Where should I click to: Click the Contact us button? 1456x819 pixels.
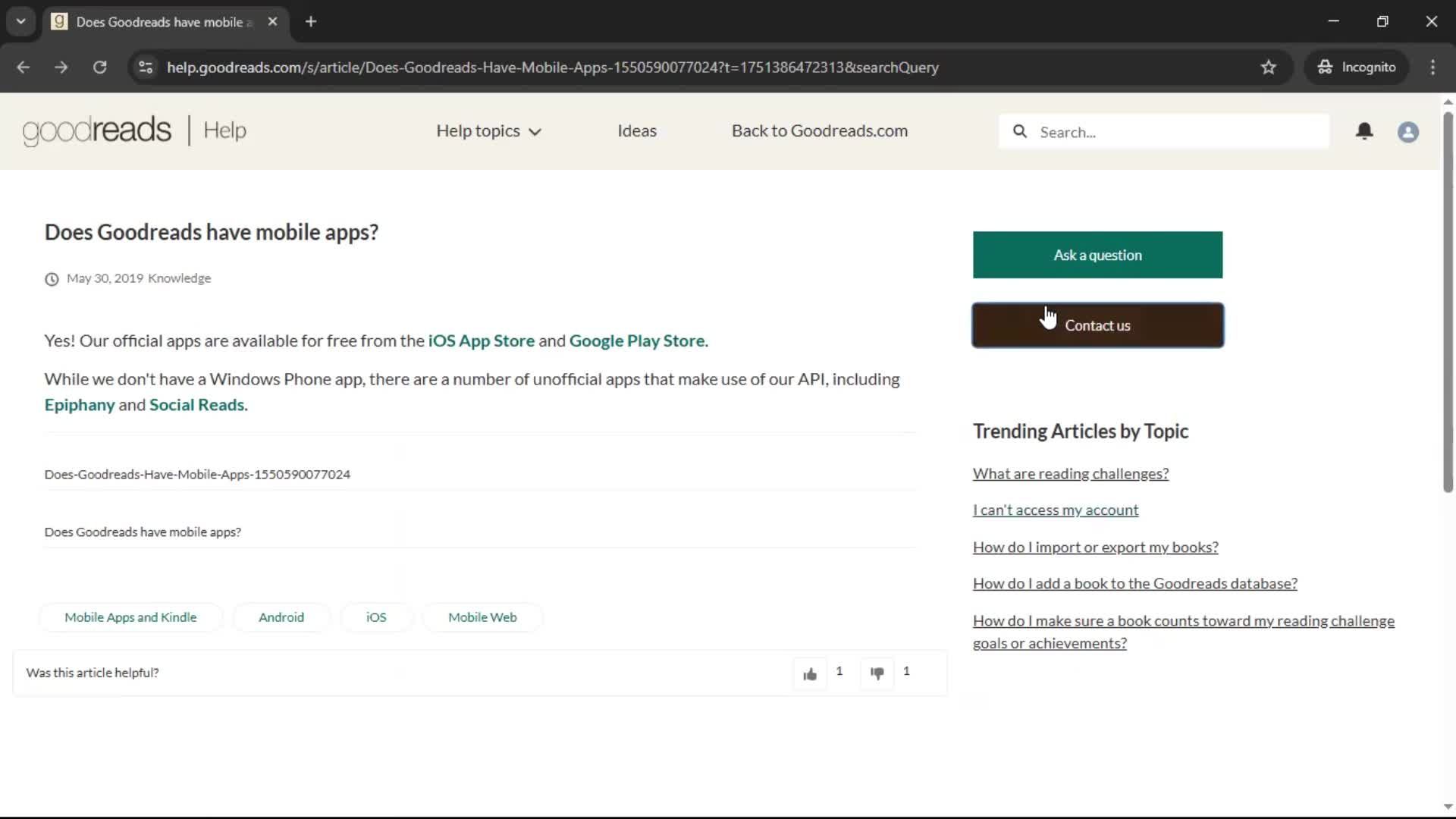pos(1097,325)
